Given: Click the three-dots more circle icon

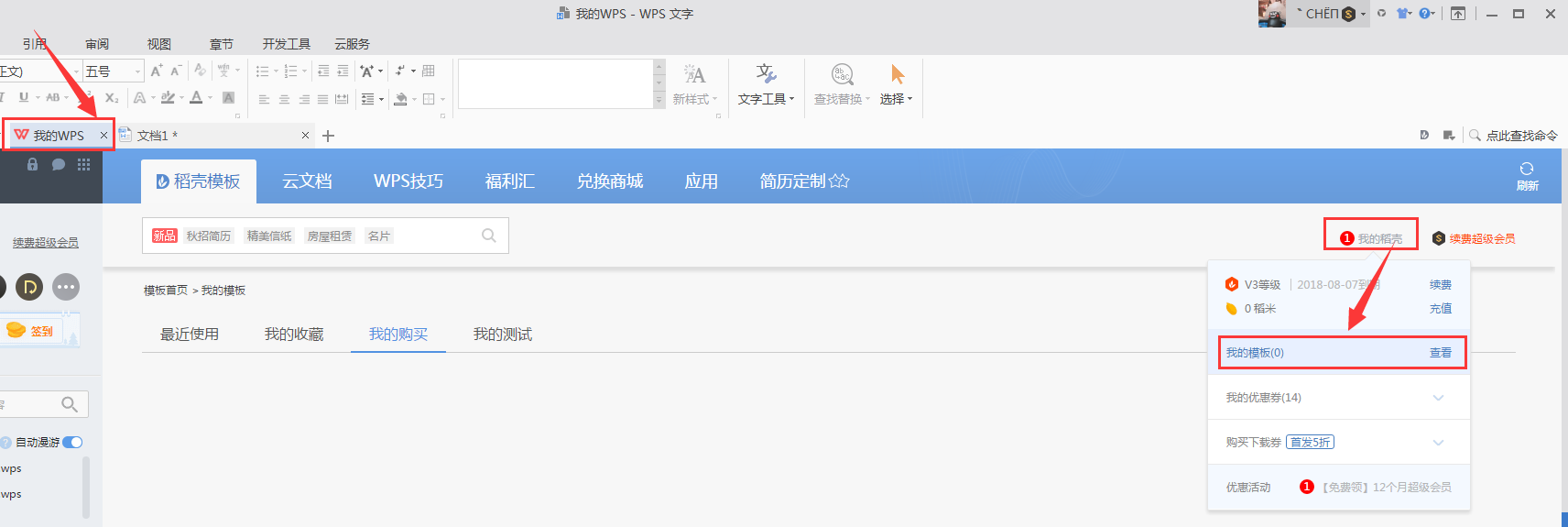Looking at the screenshot, I should click(66, 287).
